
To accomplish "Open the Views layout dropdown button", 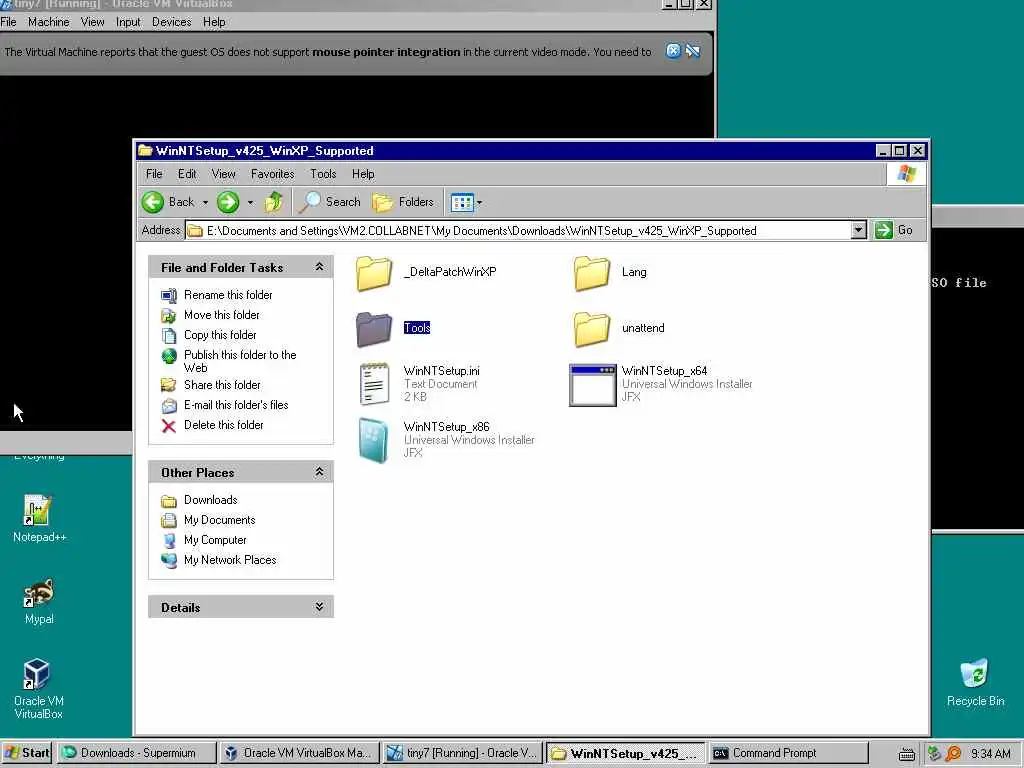I will click(466, 202).
